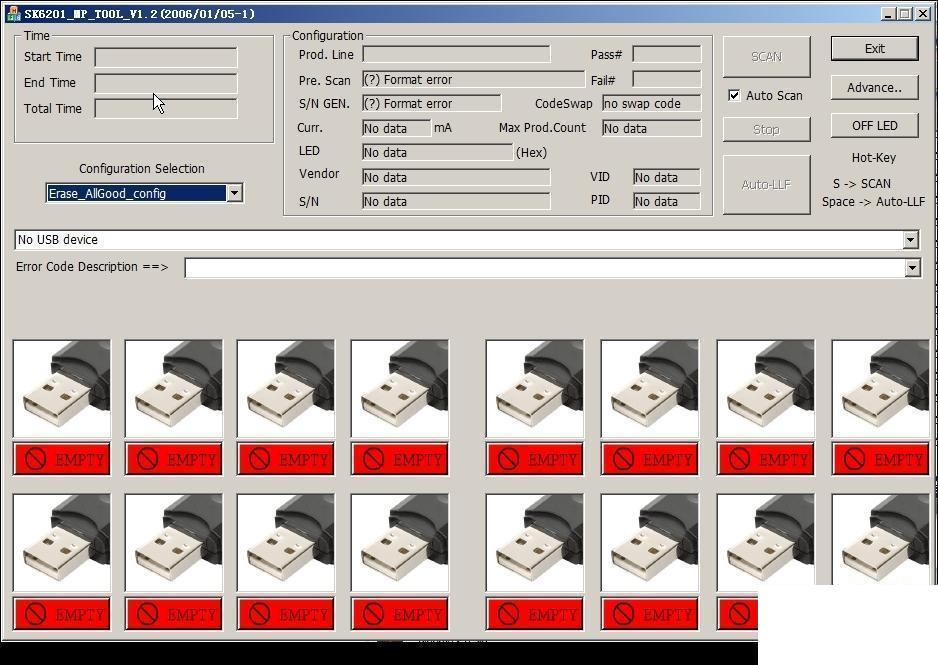Click the Exit button

(875, 48)
